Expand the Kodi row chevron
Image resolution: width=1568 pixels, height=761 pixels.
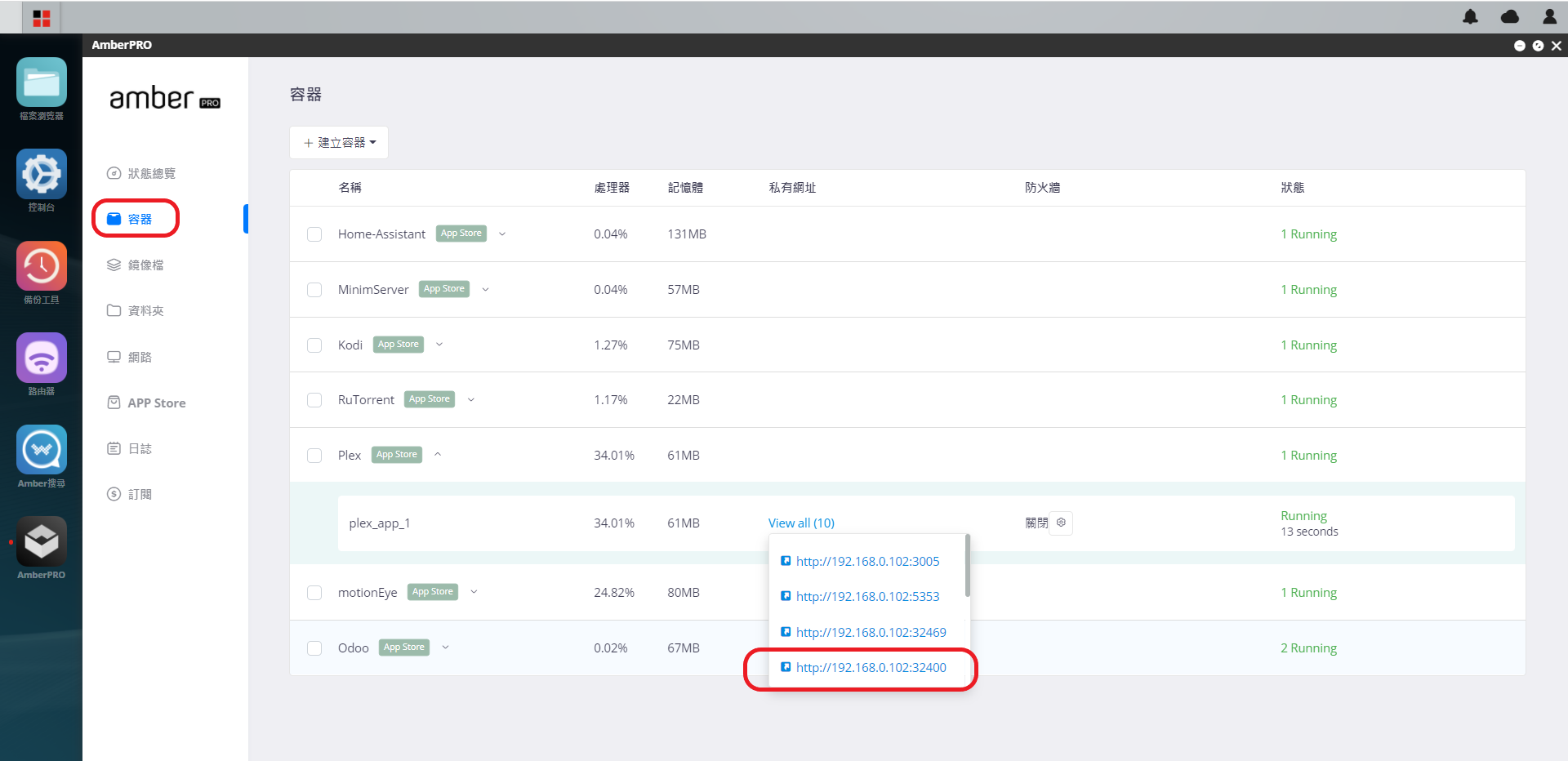pyautogui.click(x=439, y=345)
